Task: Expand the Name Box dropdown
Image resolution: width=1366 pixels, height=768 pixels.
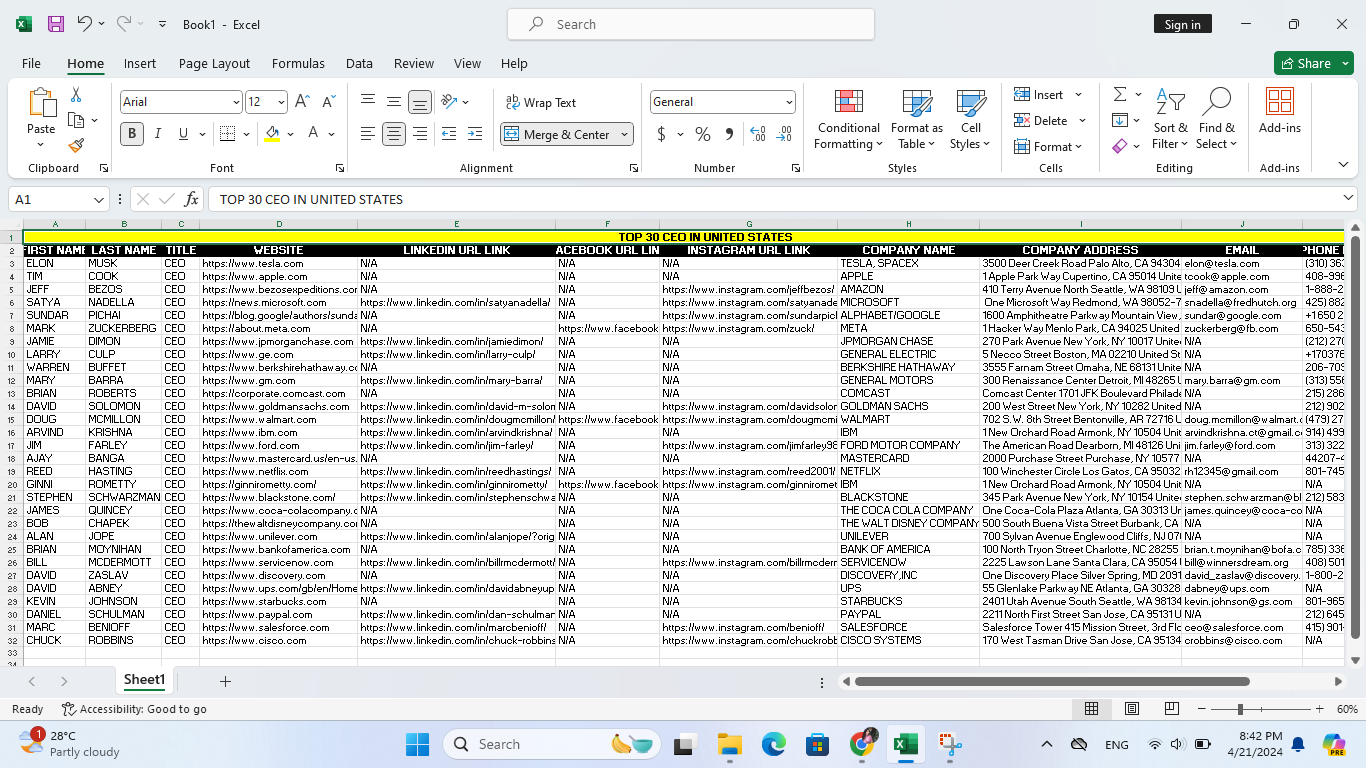Action: 98,199
